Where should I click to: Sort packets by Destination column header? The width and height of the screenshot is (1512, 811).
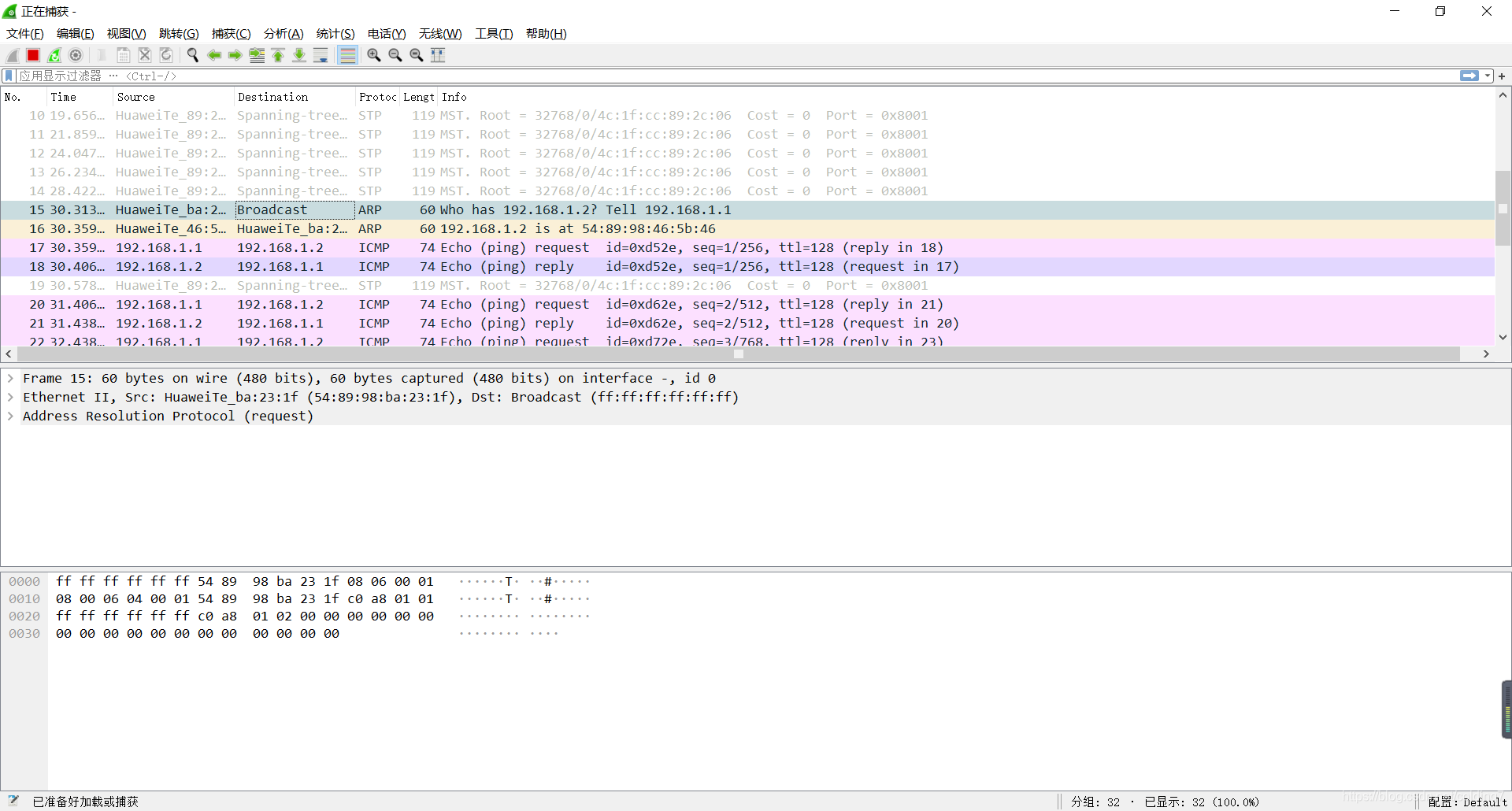(x=295, y=97)
